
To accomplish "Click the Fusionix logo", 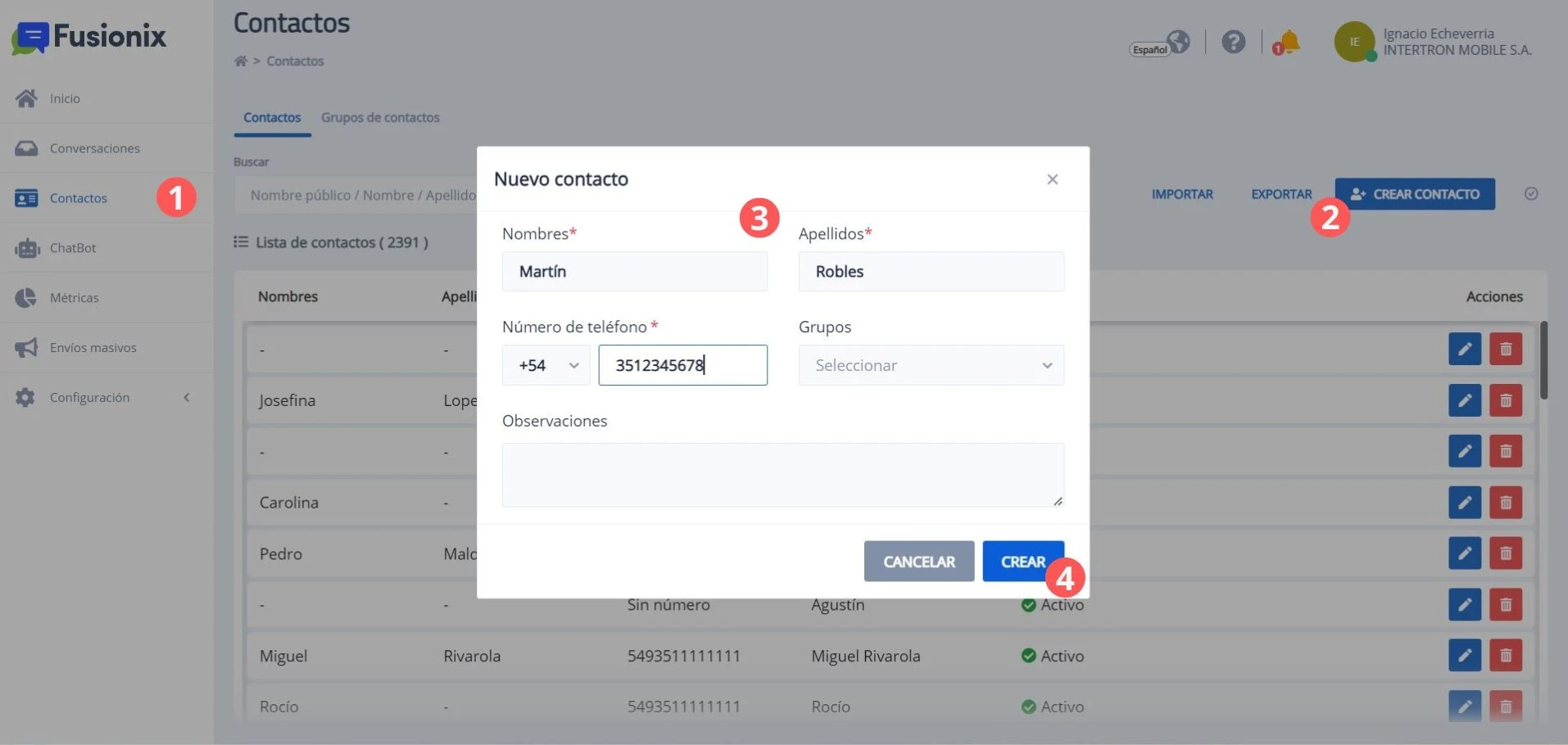I will [x=88, y=37].
